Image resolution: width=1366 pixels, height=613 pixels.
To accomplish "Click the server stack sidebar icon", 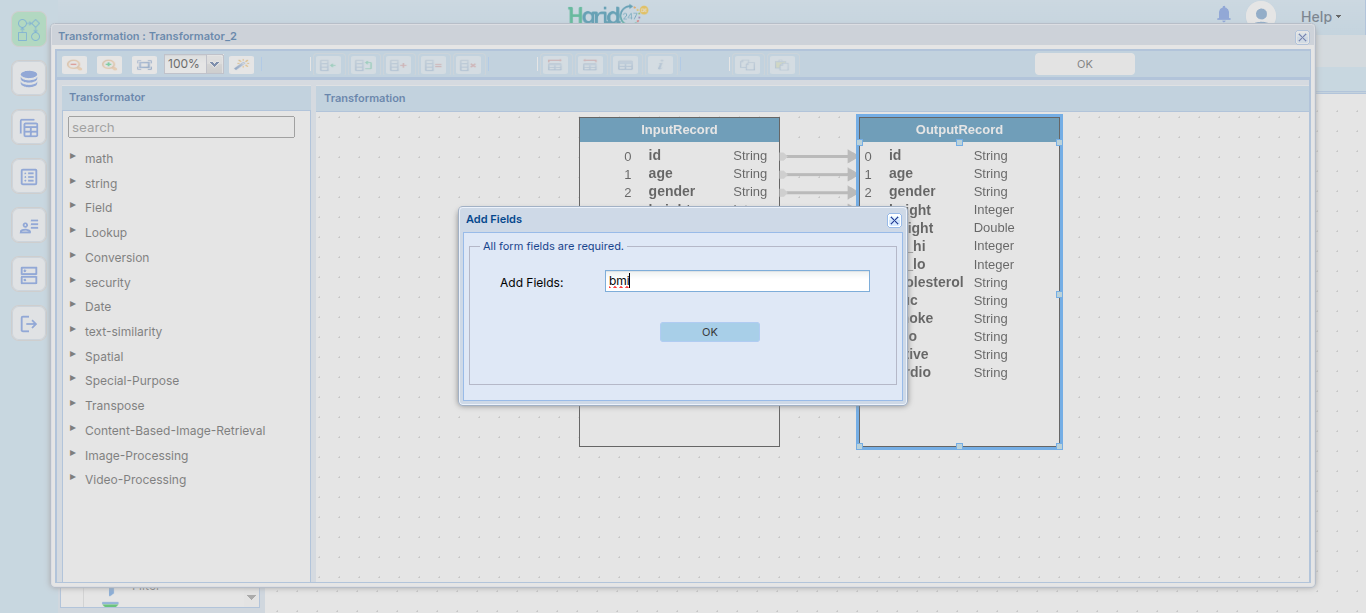I will click(x=29, y=274).
